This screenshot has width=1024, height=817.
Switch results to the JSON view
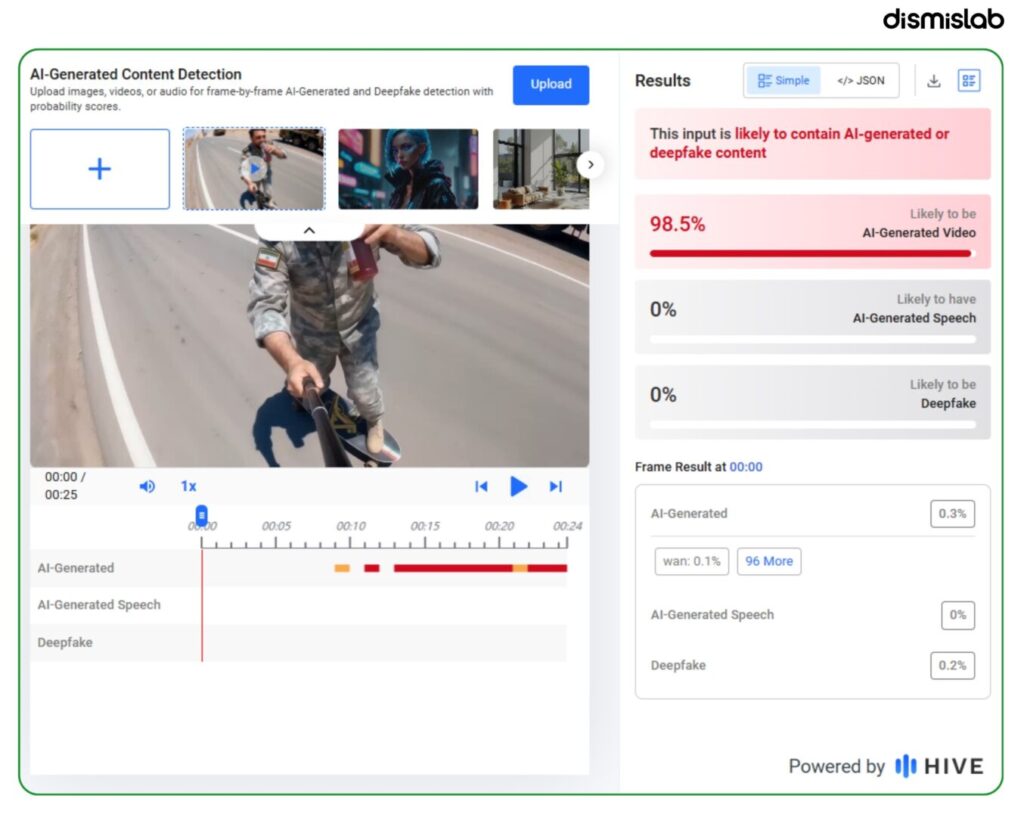tap(861, 80)
